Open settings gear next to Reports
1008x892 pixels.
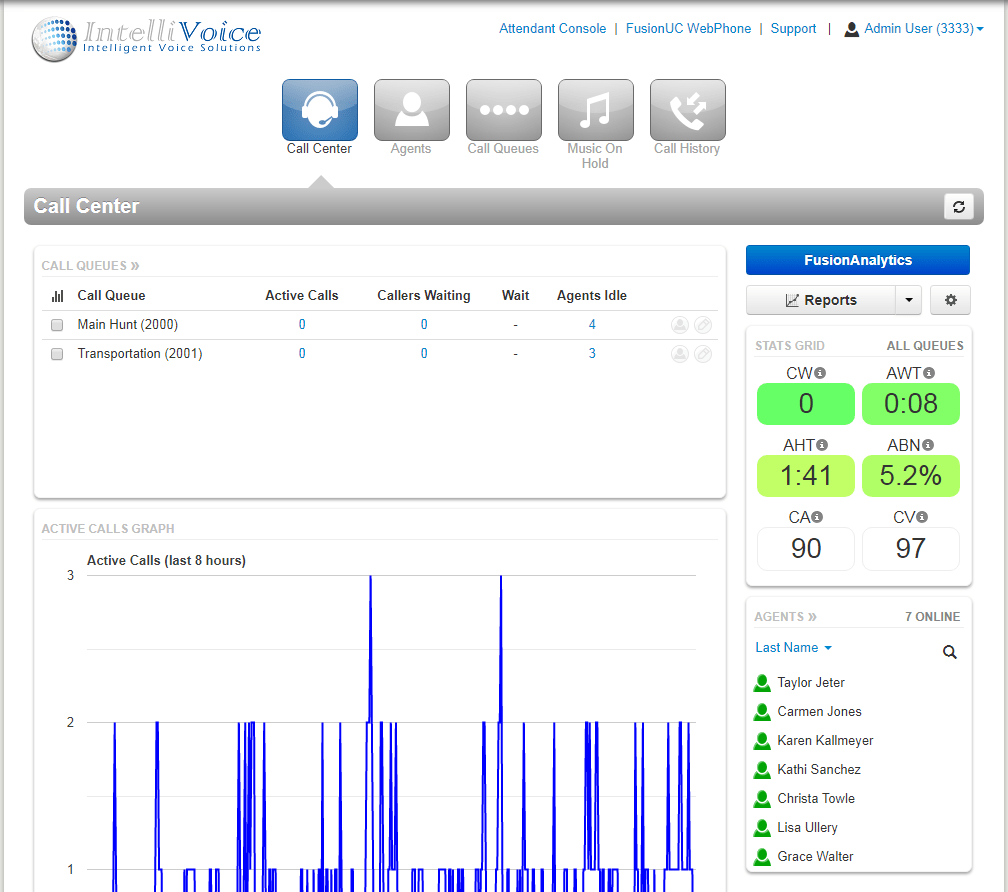(x=950, y=300)
